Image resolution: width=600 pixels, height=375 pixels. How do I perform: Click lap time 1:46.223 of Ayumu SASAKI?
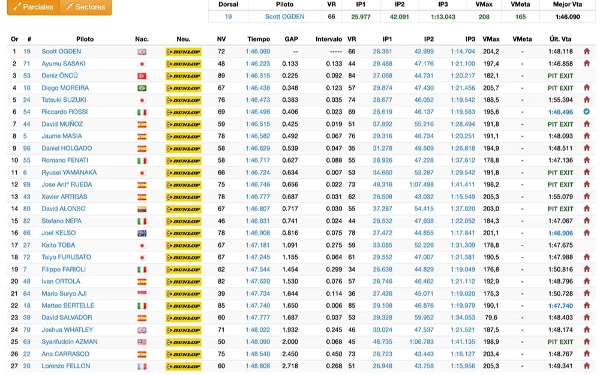tap(258, 63)
